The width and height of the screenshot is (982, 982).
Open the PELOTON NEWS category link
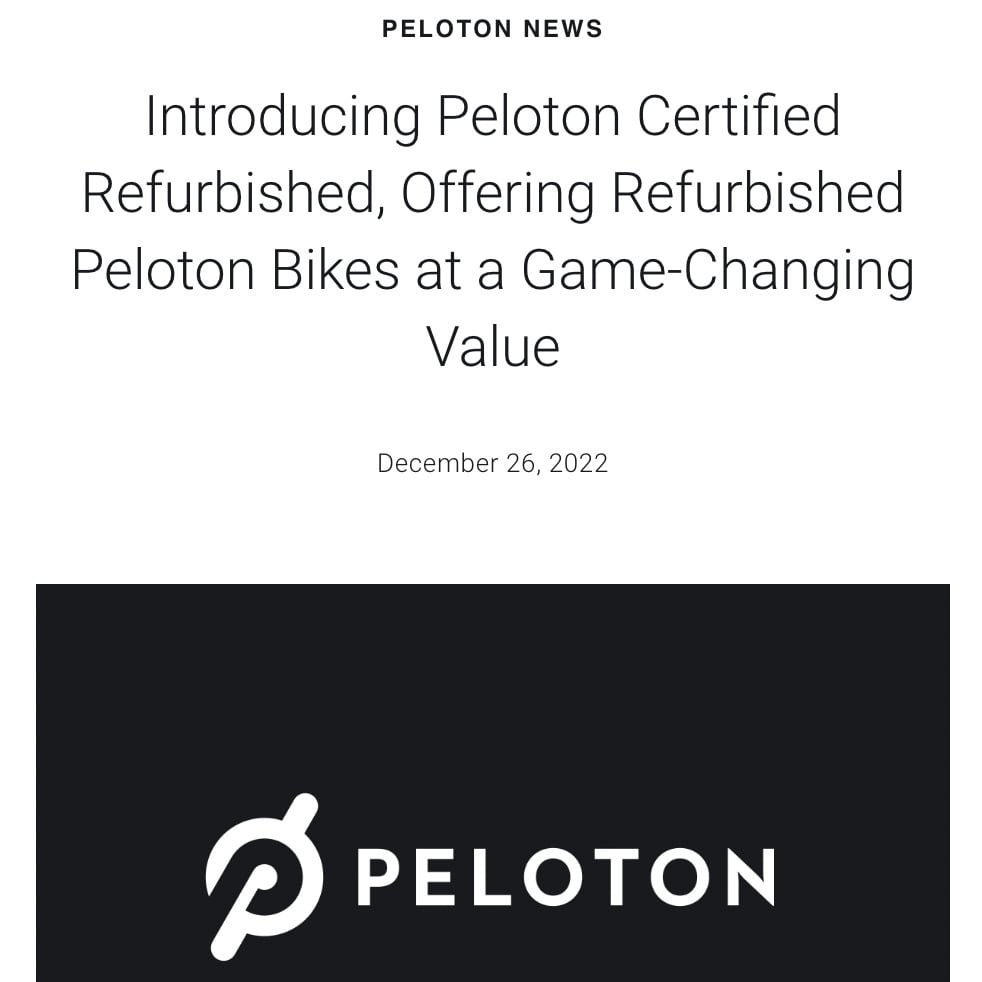[x=492, y=29]
